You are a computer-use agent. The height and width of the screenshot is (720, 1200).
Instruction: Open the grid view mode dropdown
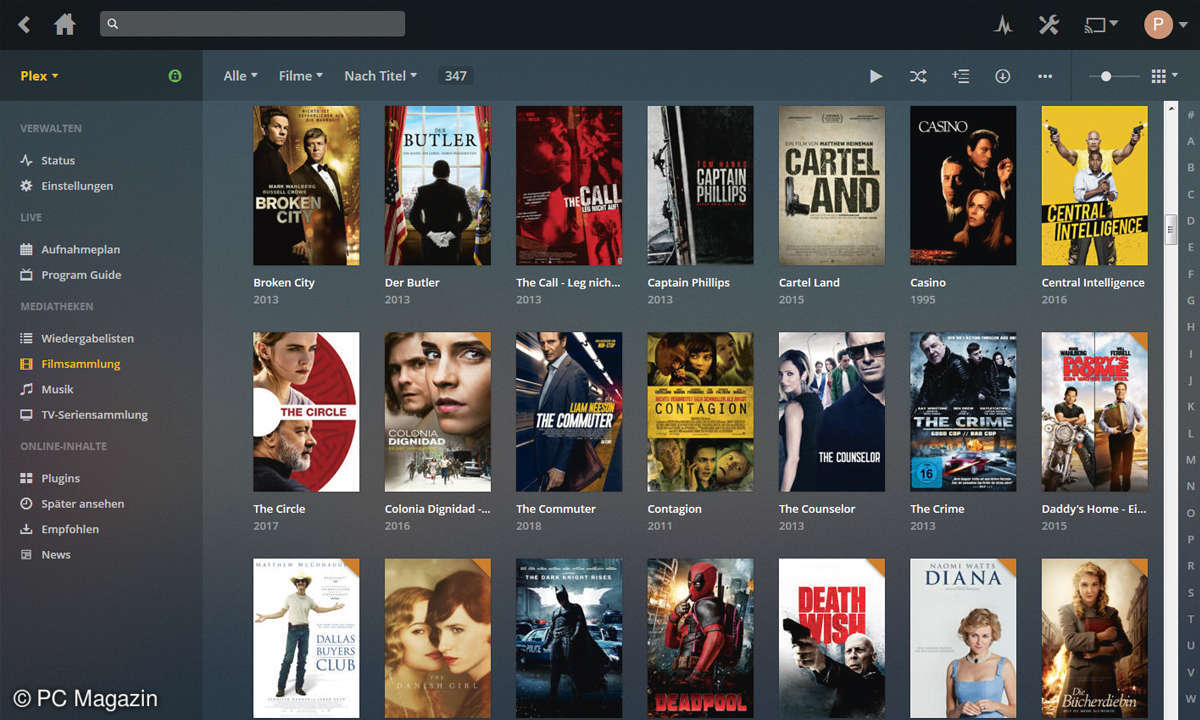(x=1164, y=76)
